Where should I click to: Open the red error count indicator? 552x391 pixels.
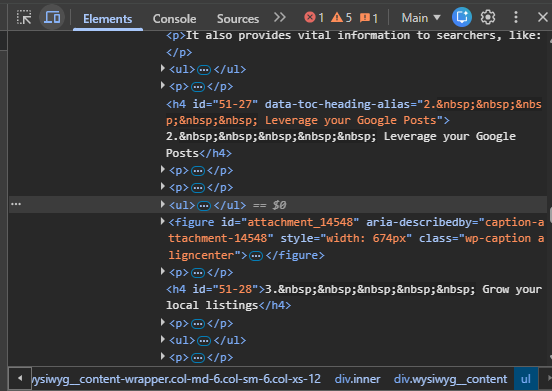[x=314, y=17]
